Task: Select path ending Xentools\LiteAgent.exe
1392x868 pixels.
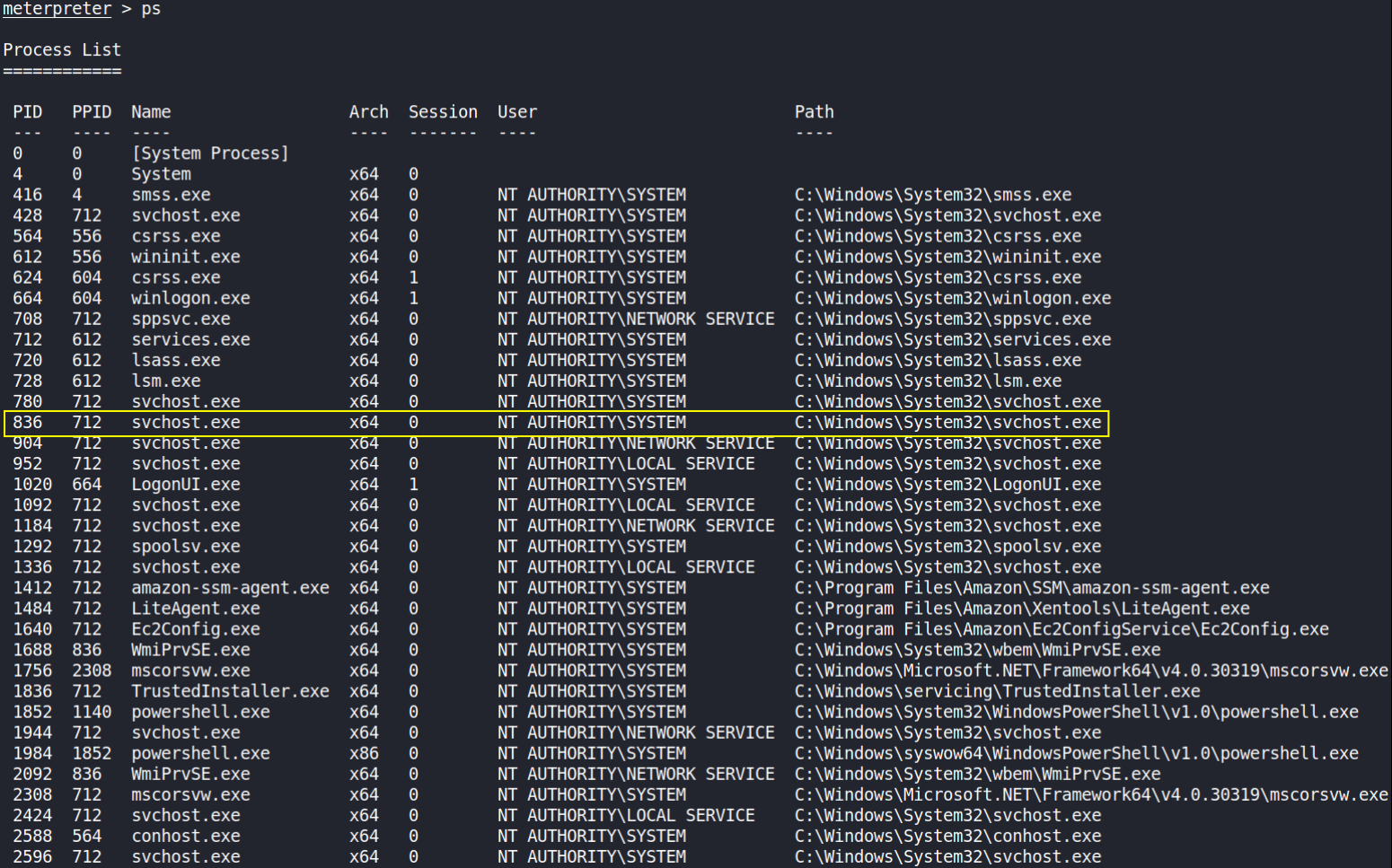Action: coord(1022,609)
